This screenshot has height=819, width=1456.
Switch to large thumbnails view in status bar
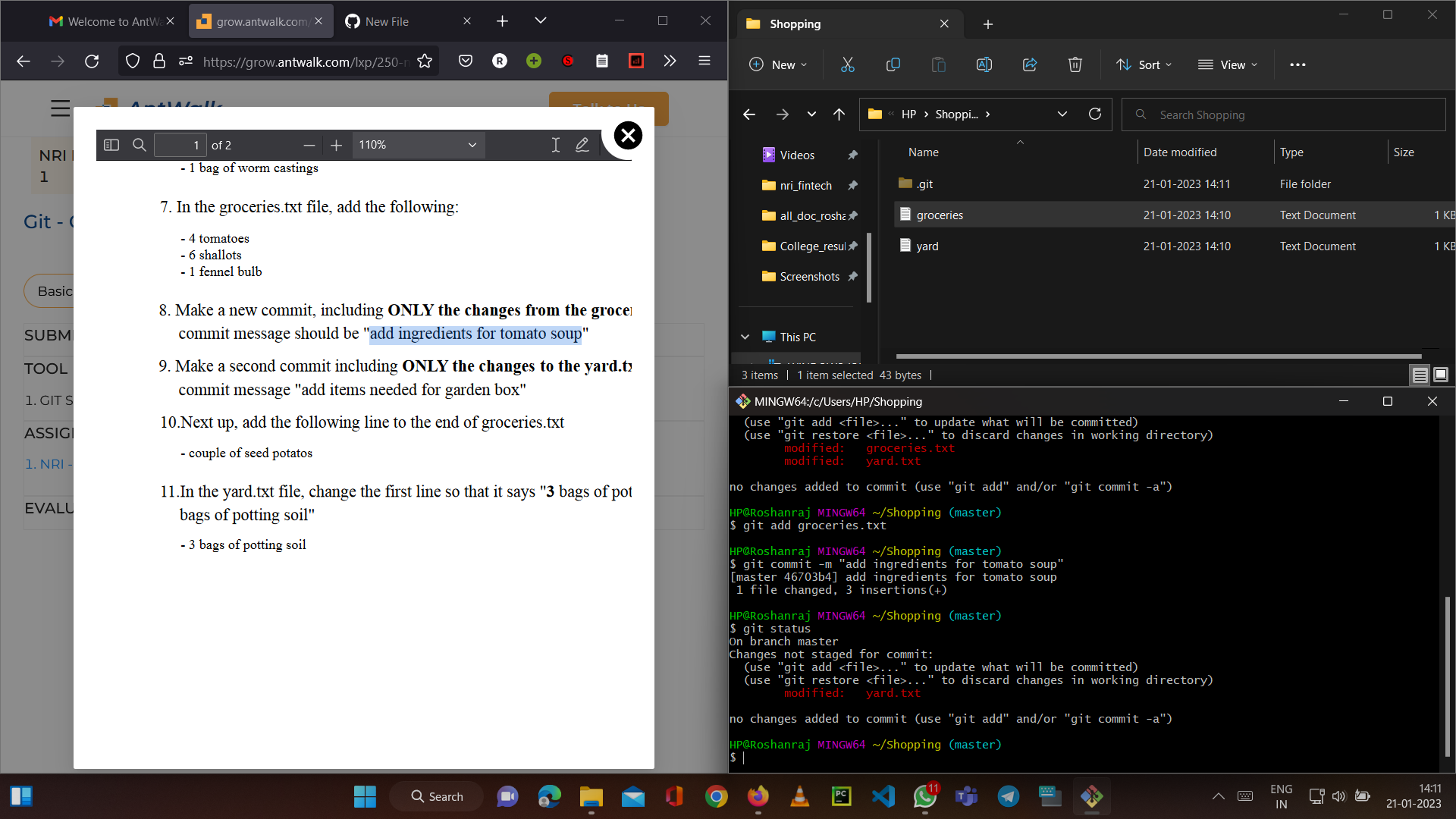[x=1439, y=374]
